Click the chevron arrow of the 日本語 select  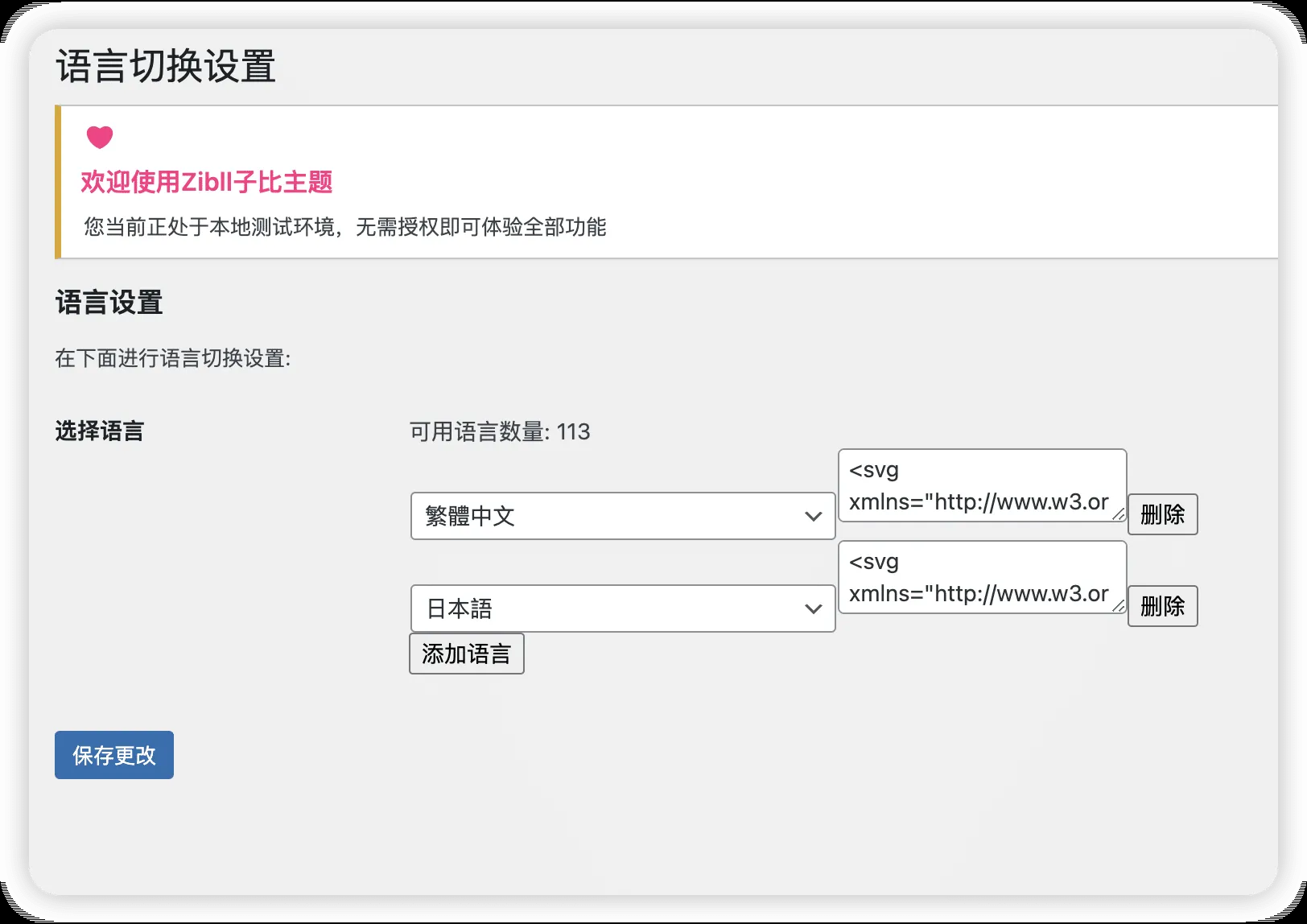click(x=813, y=609)
